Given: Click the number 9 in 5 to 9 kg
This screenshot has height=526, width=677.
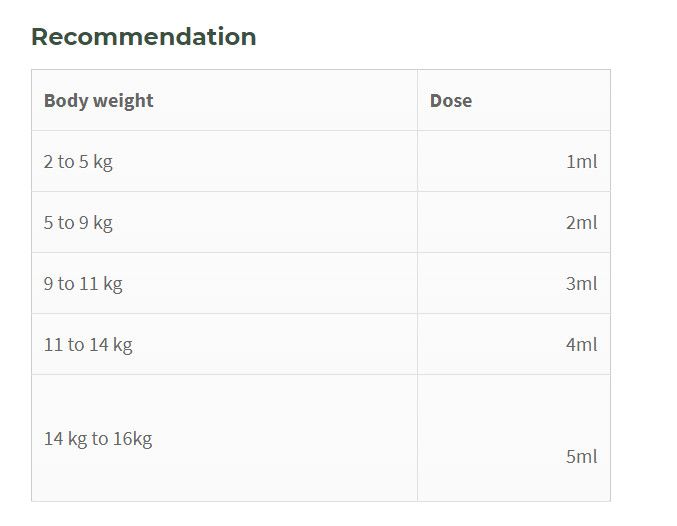Looking at the screenshot, I should (x=84, y=222).
